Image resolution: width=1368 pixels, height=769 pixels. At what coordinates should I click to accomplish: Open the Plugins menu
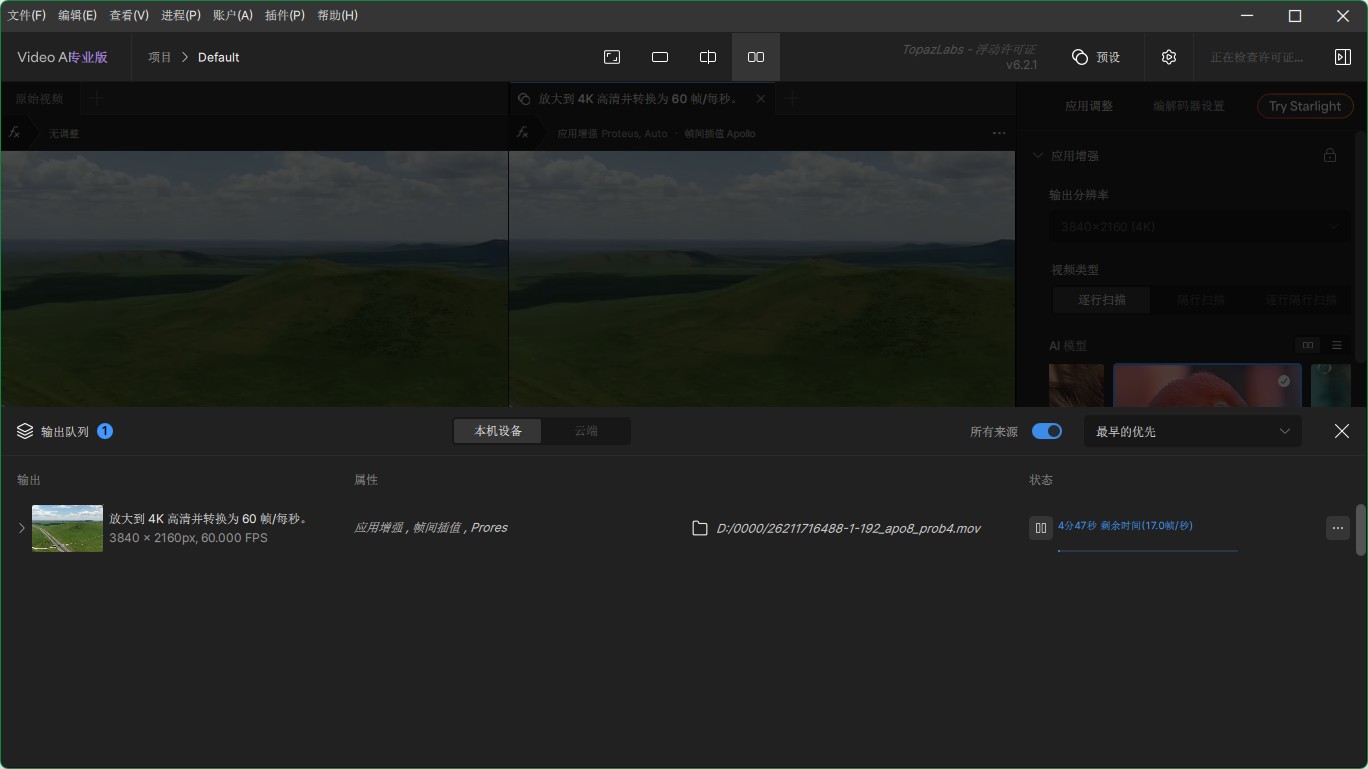tap(284, 15)
